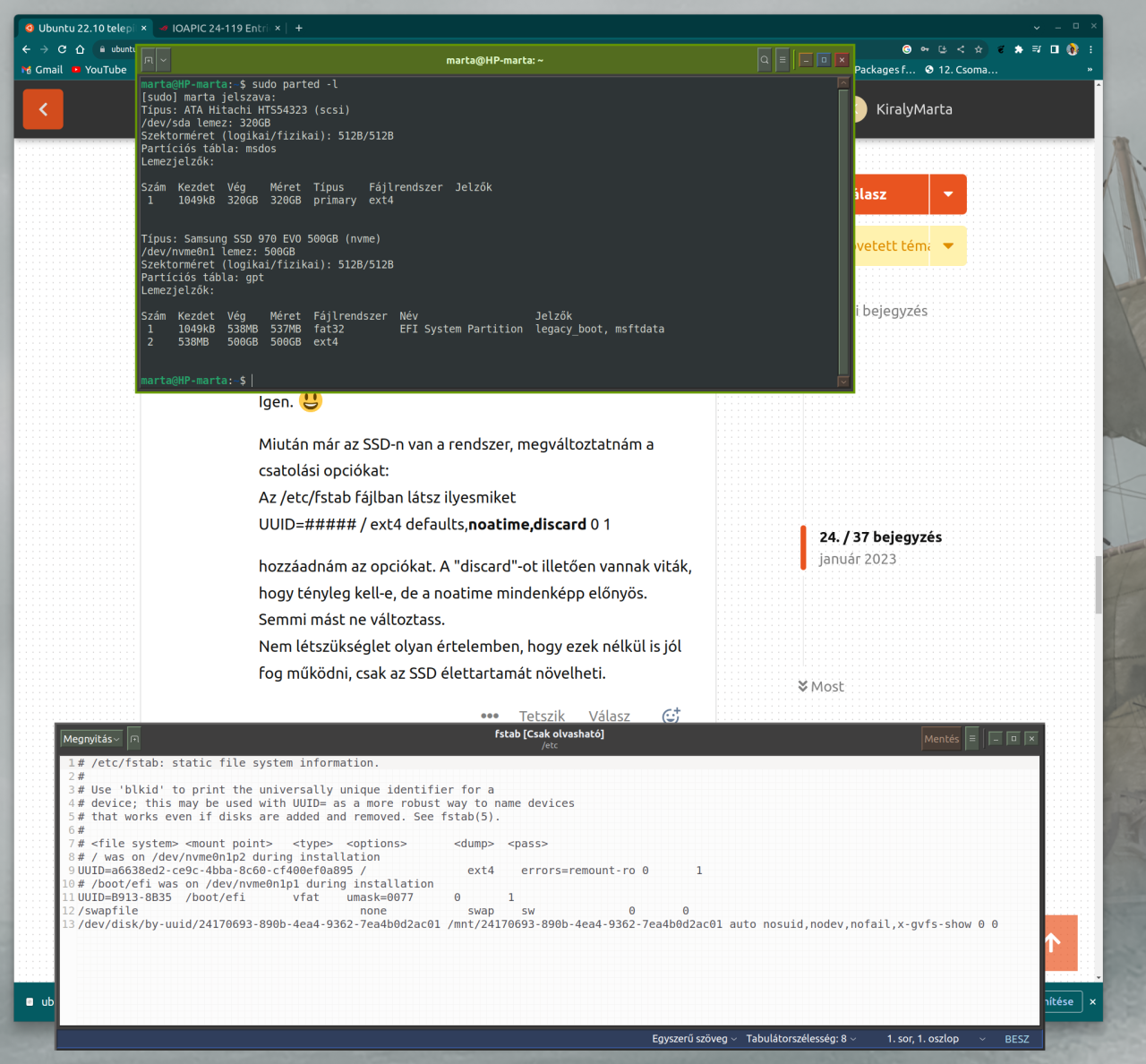This screenshot has width=1146, height=1064.
Task: Reload the page in the browser
Action: 62,49
